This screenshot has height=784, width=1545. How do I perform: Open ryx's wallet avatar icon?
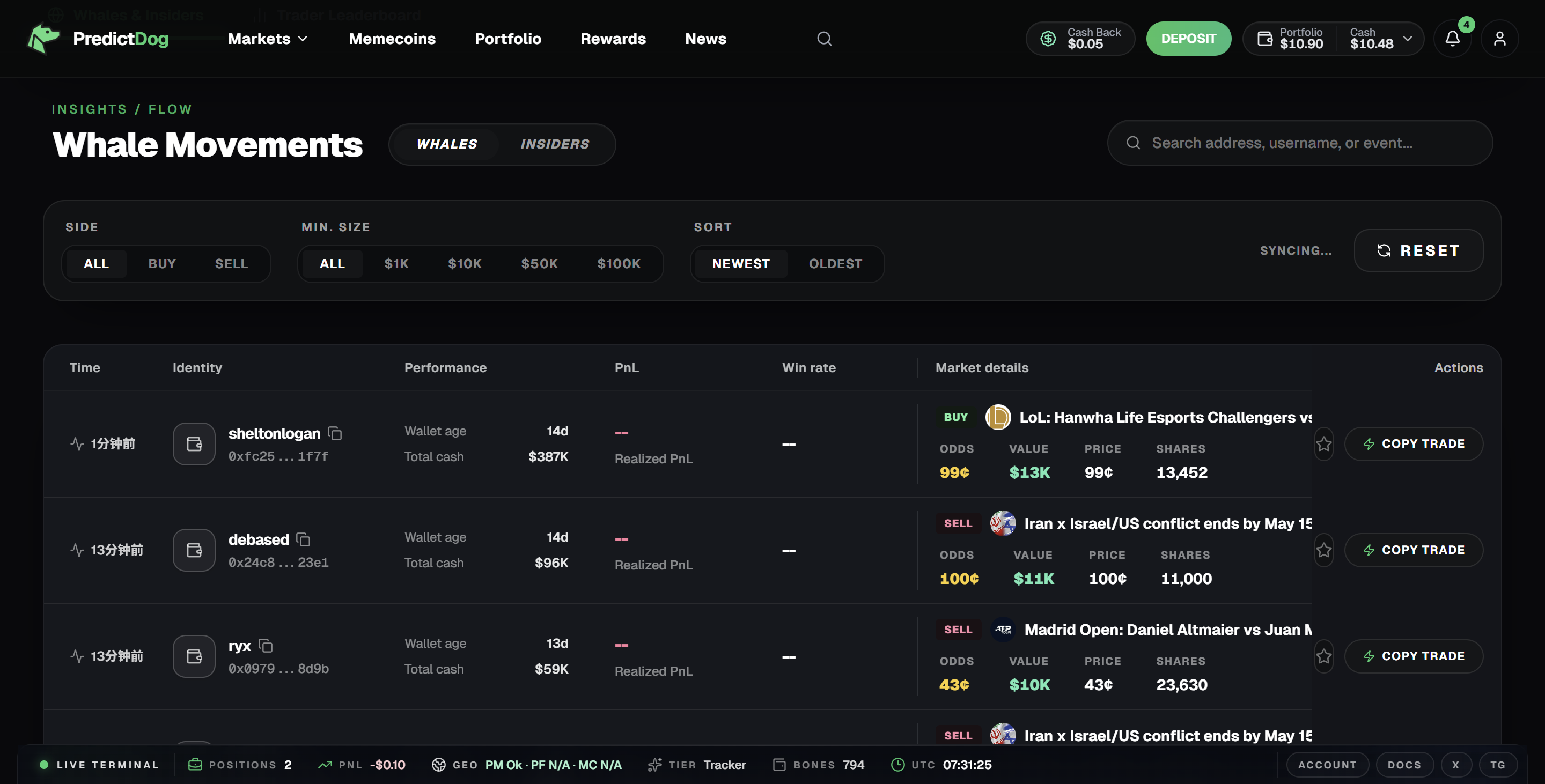(x=194, y=656)
